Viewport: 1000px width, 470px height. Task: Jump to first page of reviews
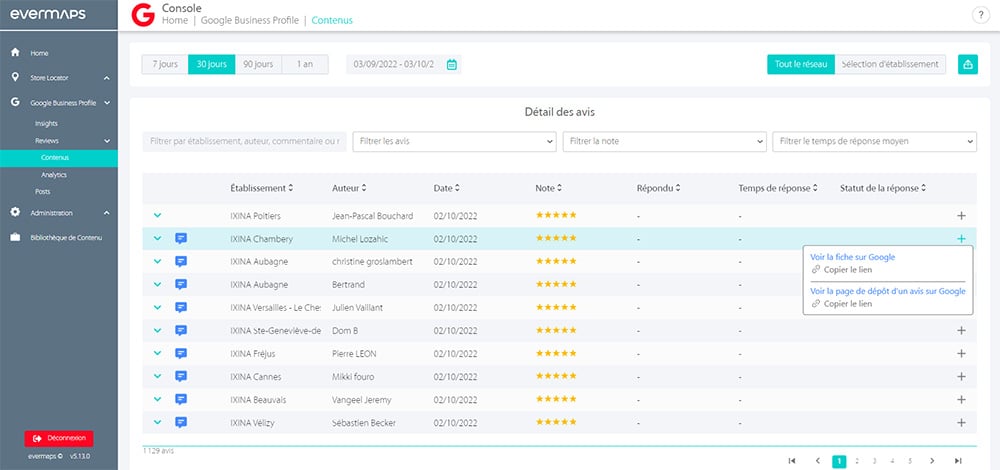click(x=792, y=461)
